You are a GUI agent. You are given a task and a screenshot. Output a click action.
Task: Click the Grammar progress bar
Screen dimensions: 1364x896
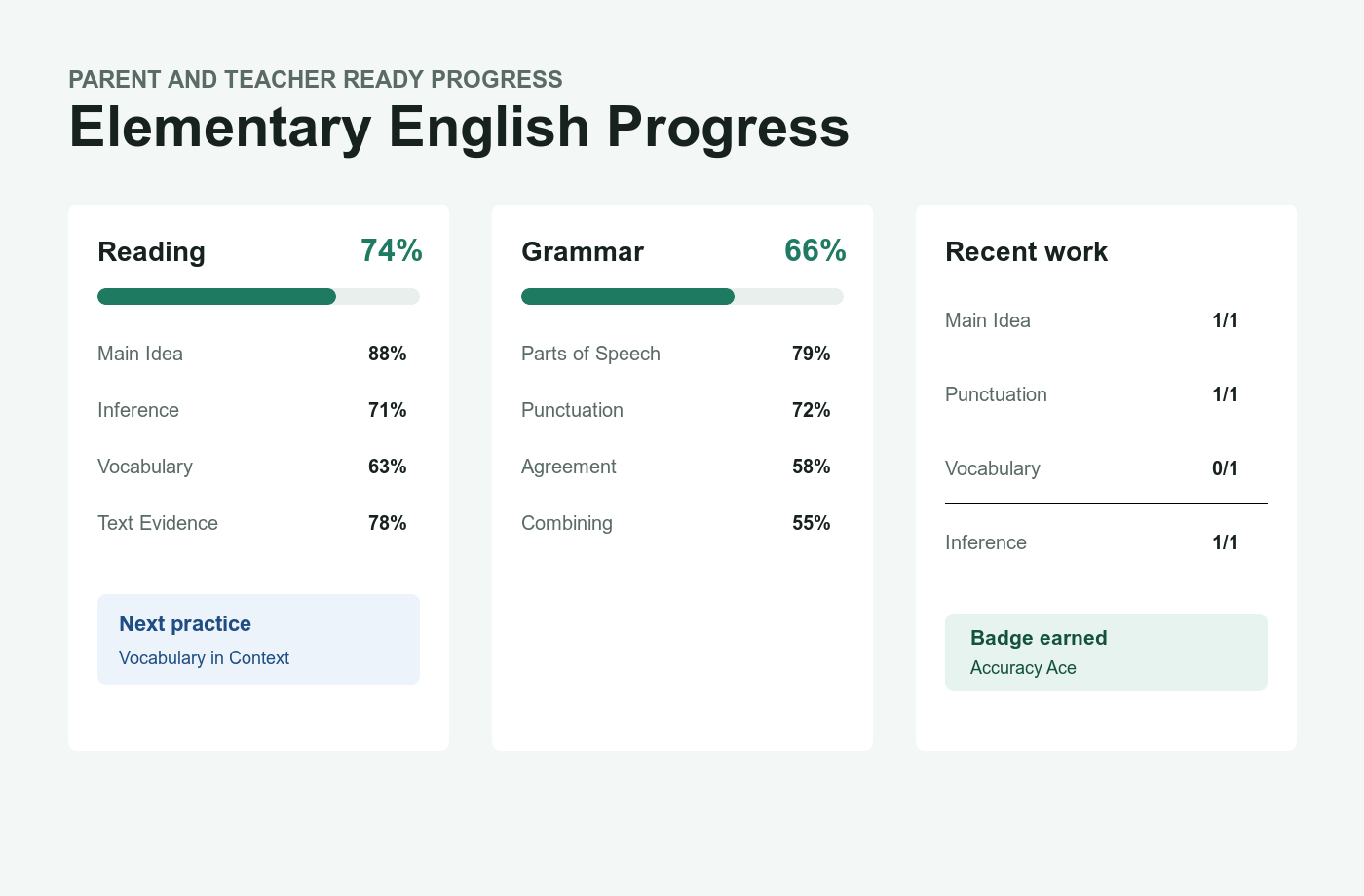point(682,297)
